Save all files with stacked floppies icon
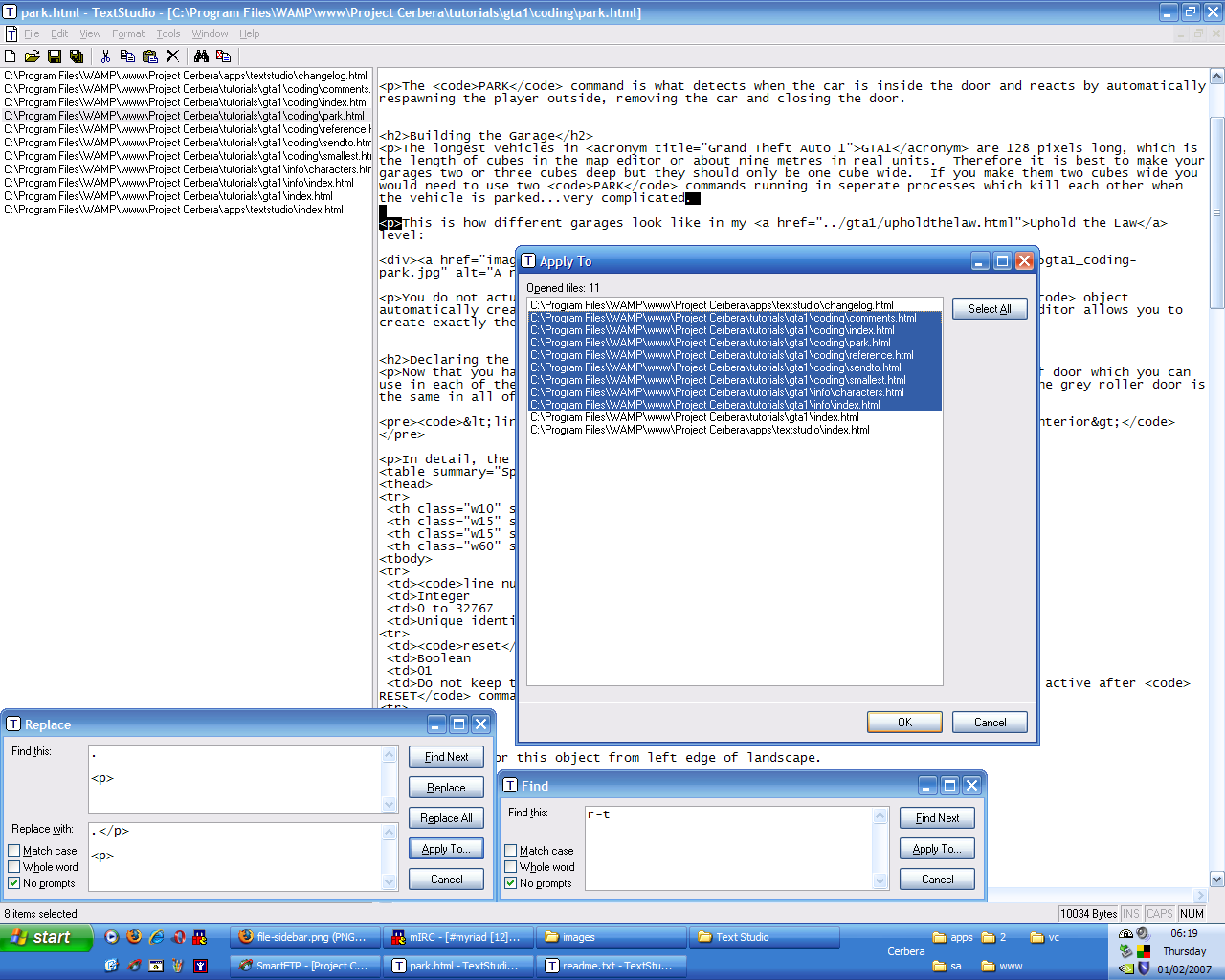1225x980 pixels. pyautogui.click(x=77, y=56)
